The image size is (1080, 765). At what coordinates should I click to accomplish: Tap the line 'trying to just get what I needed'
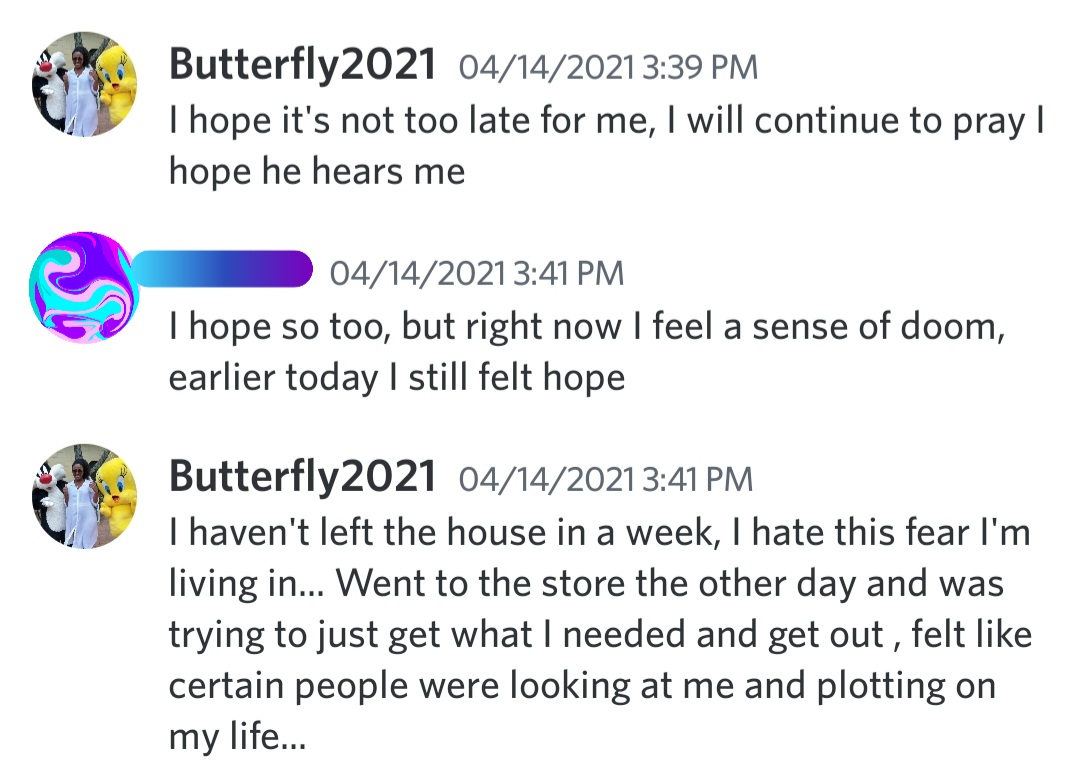600,635
